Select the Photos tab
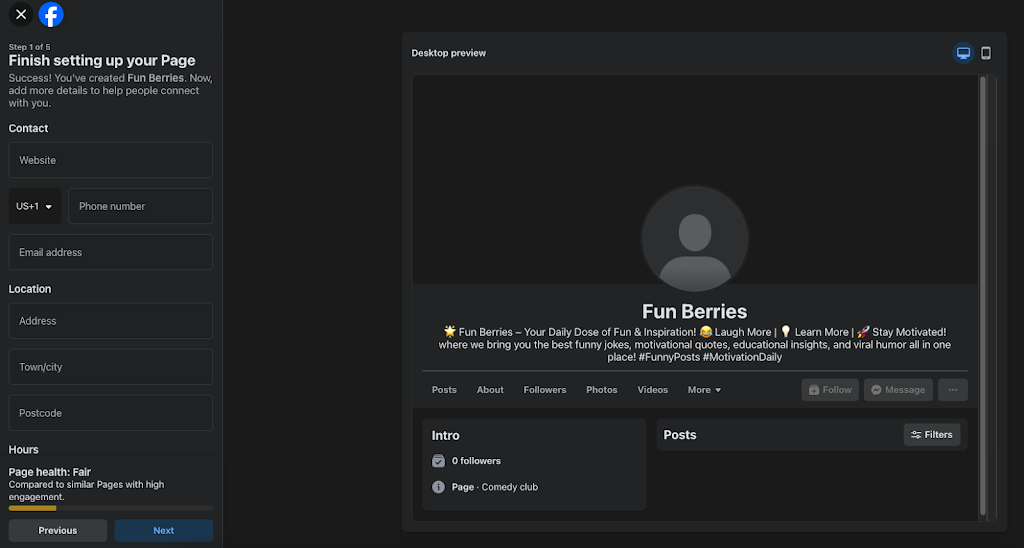This screenshot has width=1024, height=548. point(601,390)
